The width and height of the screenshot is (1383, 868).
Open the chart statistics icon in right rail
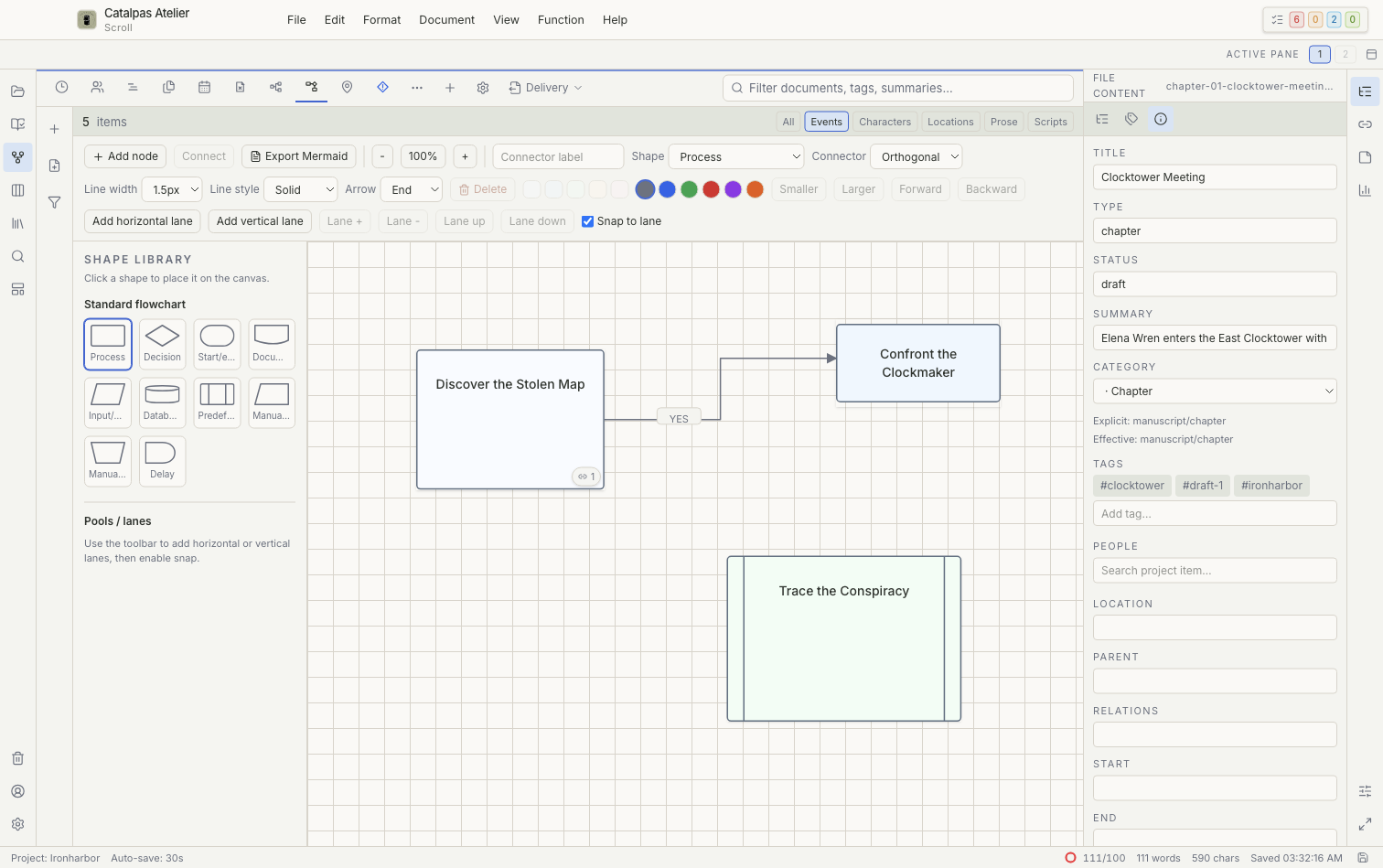pyautogui.click(x=1365, y=190)
